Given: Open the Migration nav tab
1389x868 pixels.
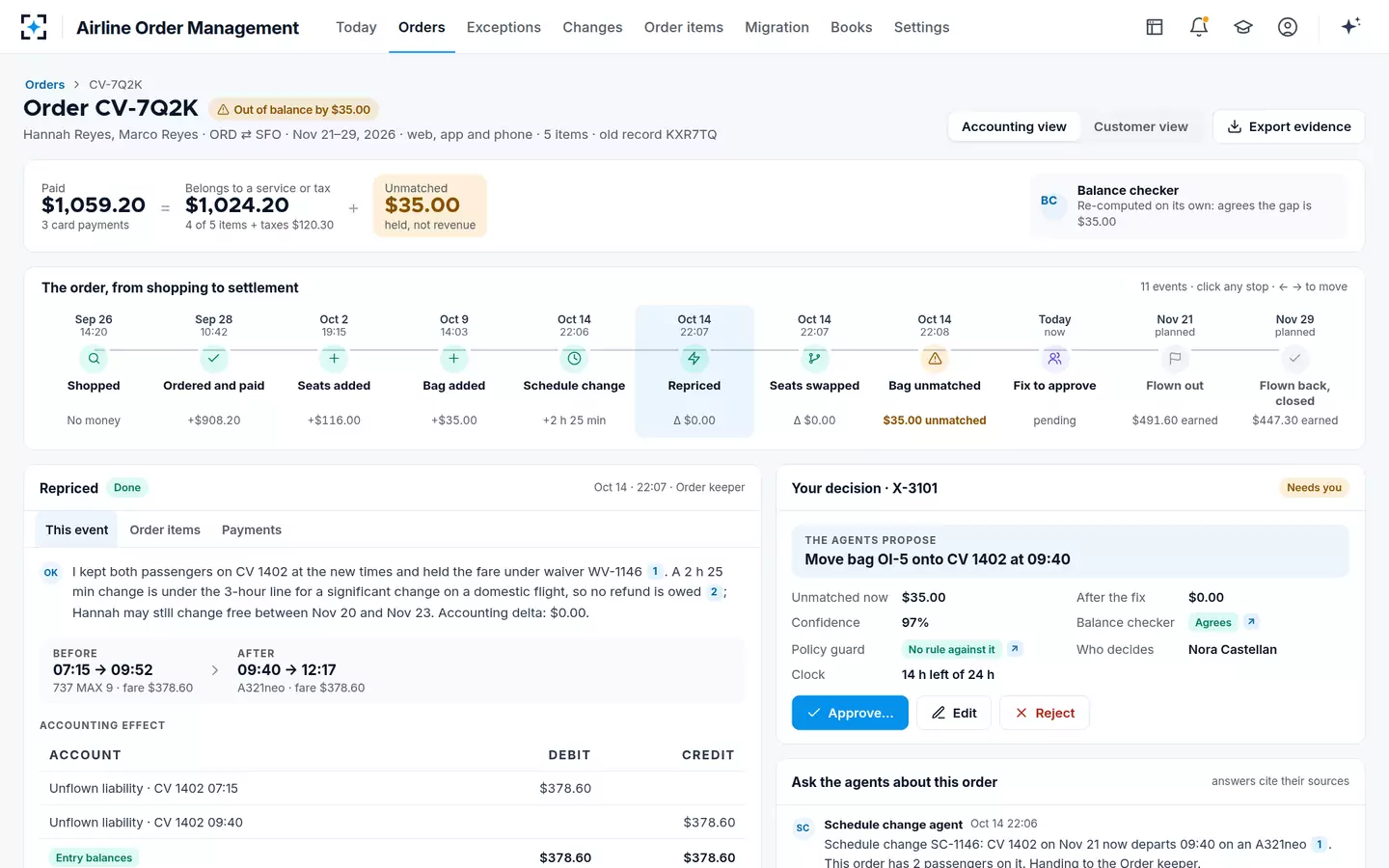Looking at the screenshot, I should point(776,27).
